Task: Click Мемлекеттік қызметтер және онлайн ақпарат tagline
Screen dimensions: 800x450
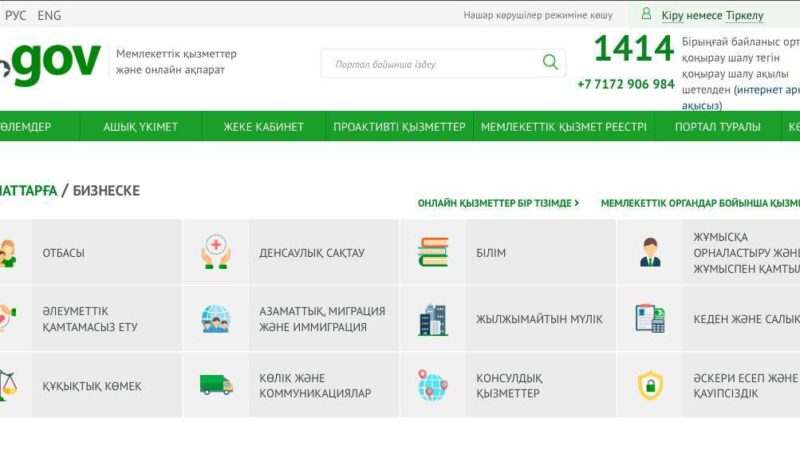Action: (176, 62)
